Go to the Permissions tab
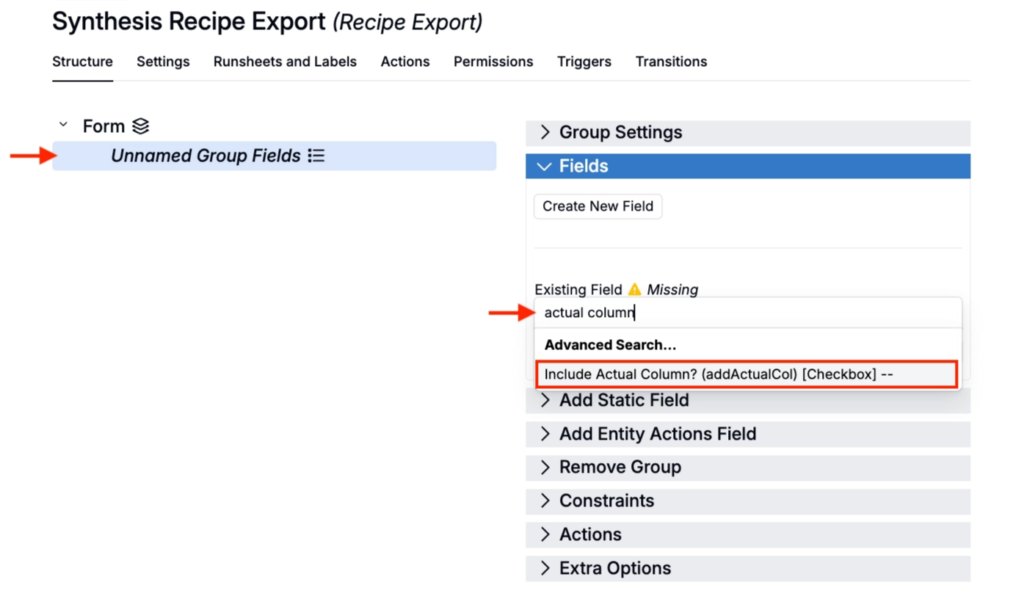The width and height of the screenshot is (1024, 607). pos(493,61)
